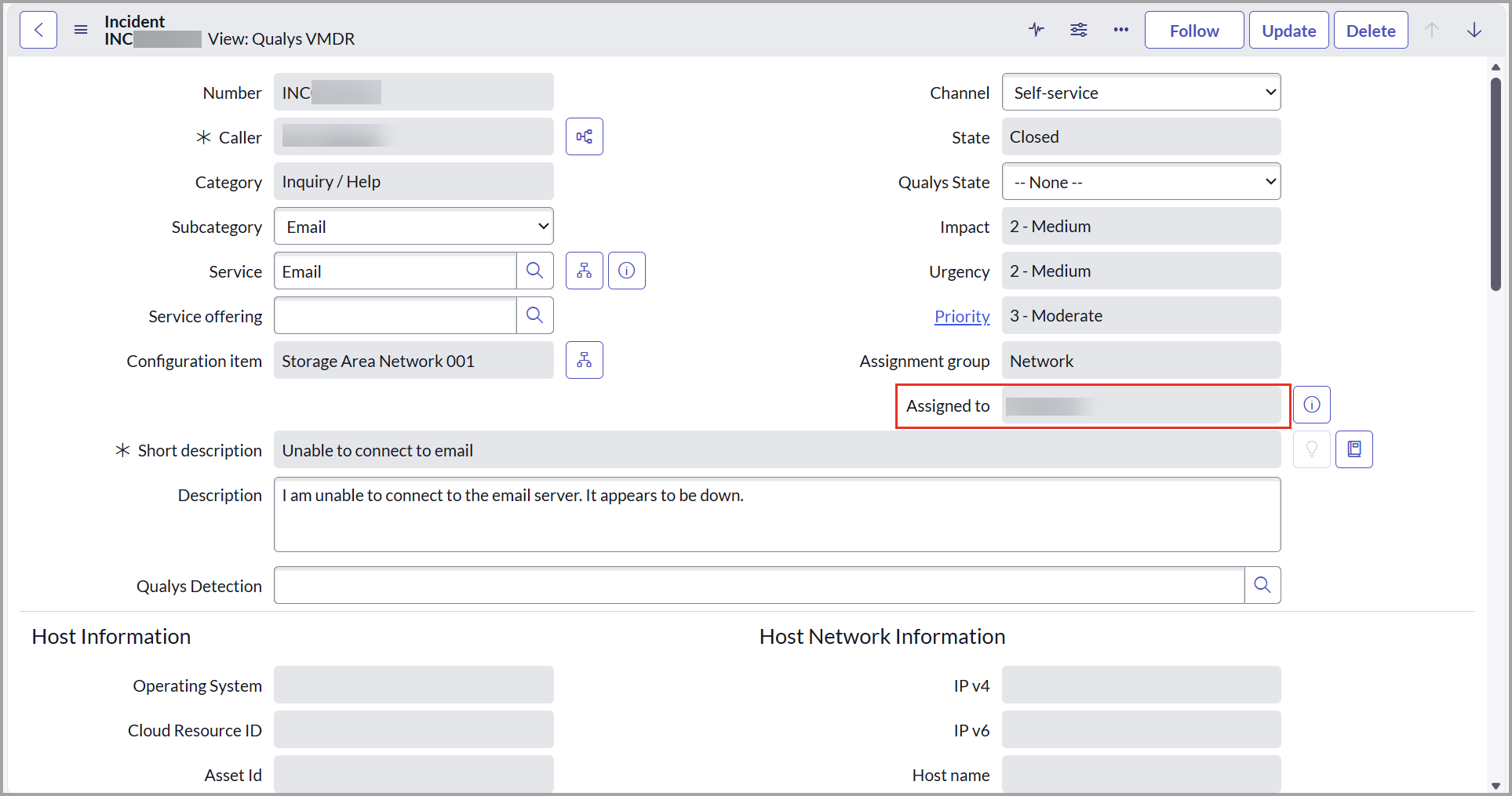The image size is (1512, 796).
Task: Open dependency map icon for Service
Action: (585, 271)
